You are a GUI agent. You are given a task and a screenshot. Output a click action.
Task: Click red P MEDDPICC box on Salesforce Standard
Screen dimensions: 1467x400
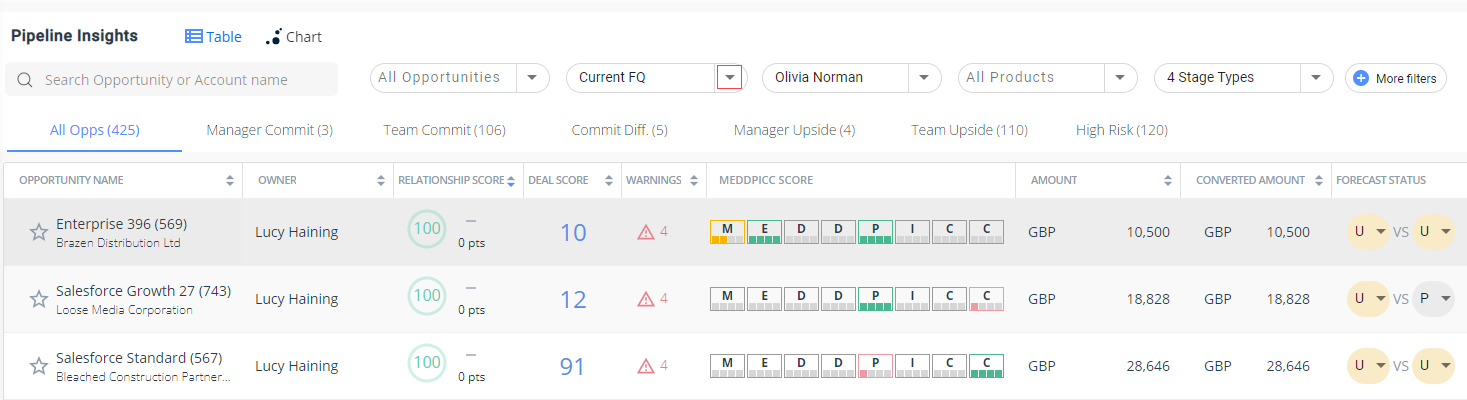point(875,366)
